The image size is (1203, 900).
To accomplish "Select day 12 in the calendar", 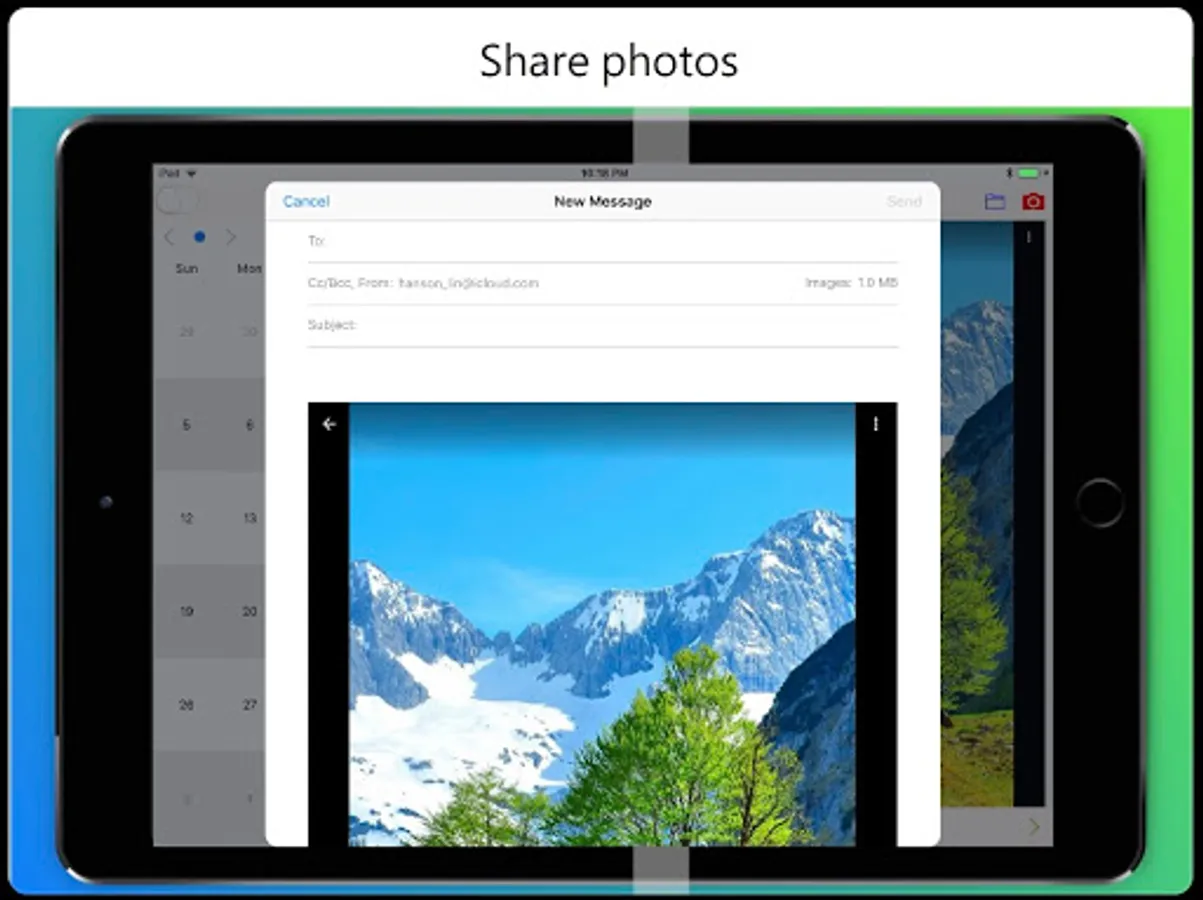I will 186,518.
